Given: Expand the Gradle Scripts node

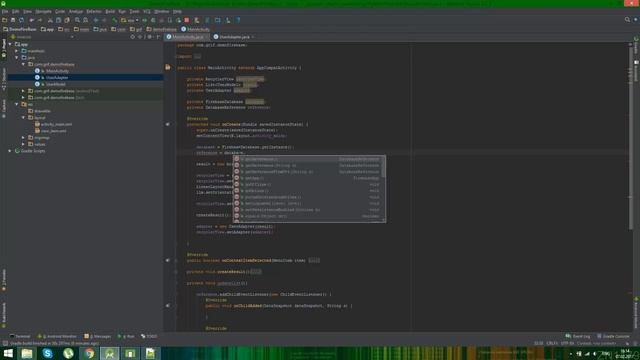Looking at the screenshot, I should (10, 151).
